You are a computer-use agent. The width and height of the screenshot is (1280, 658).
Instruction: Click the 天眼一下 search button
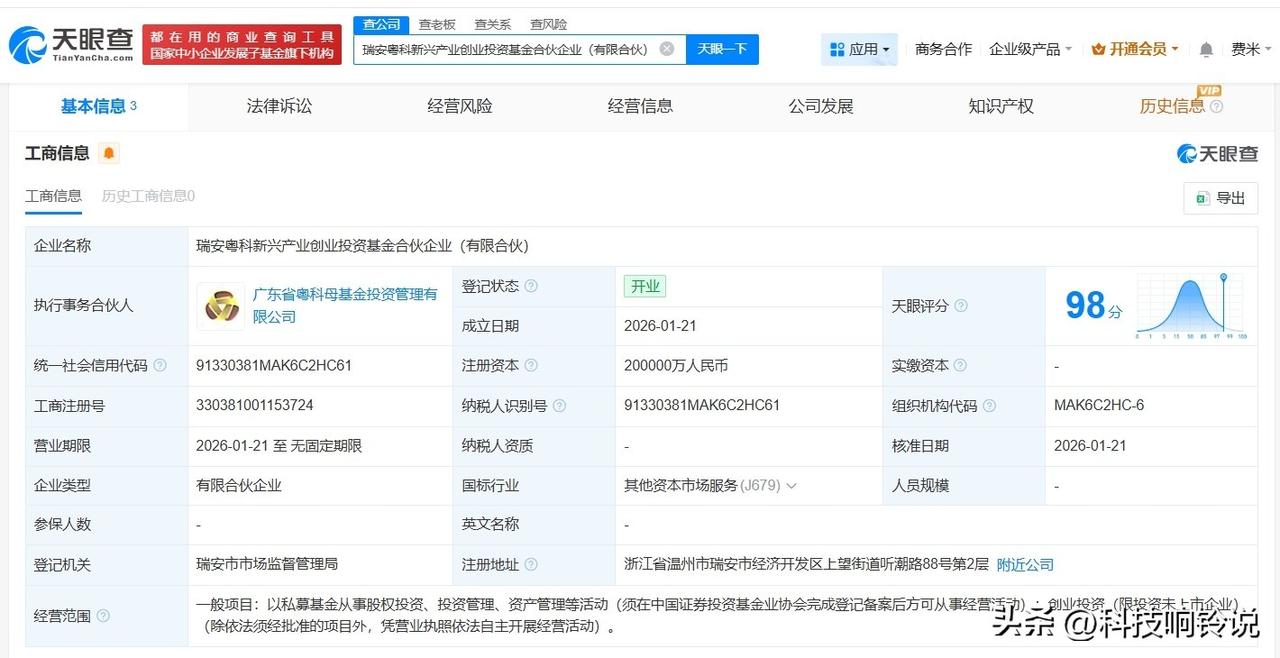(x=722, y=48)
